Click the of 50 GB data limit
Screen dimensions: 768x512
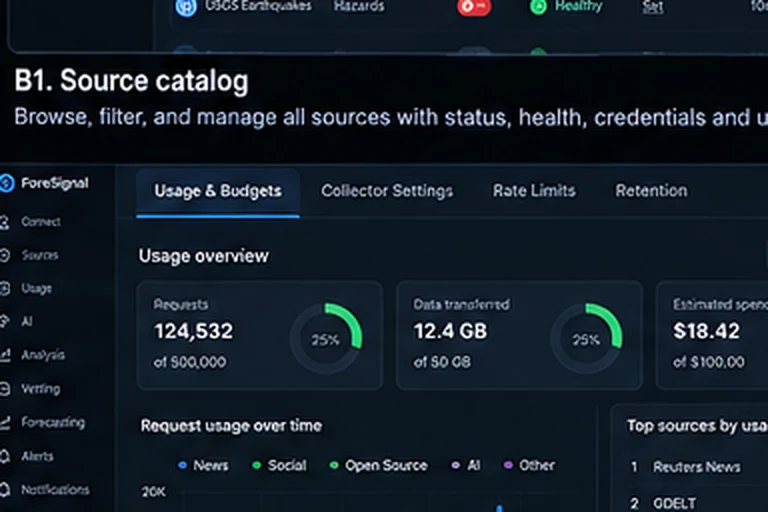click(442, 362)
